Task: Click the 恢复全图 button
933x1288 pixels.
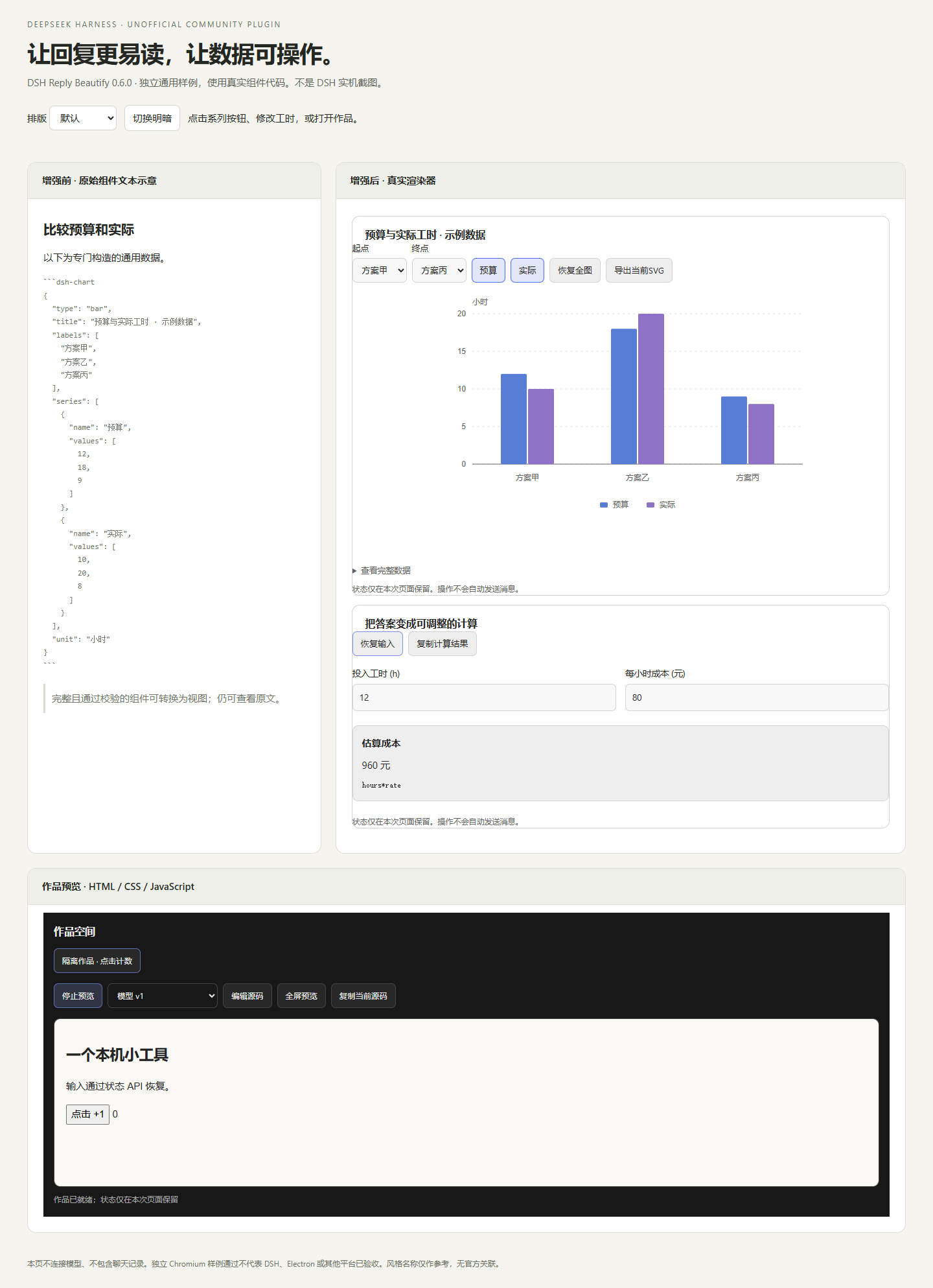Action: (575, 270)
